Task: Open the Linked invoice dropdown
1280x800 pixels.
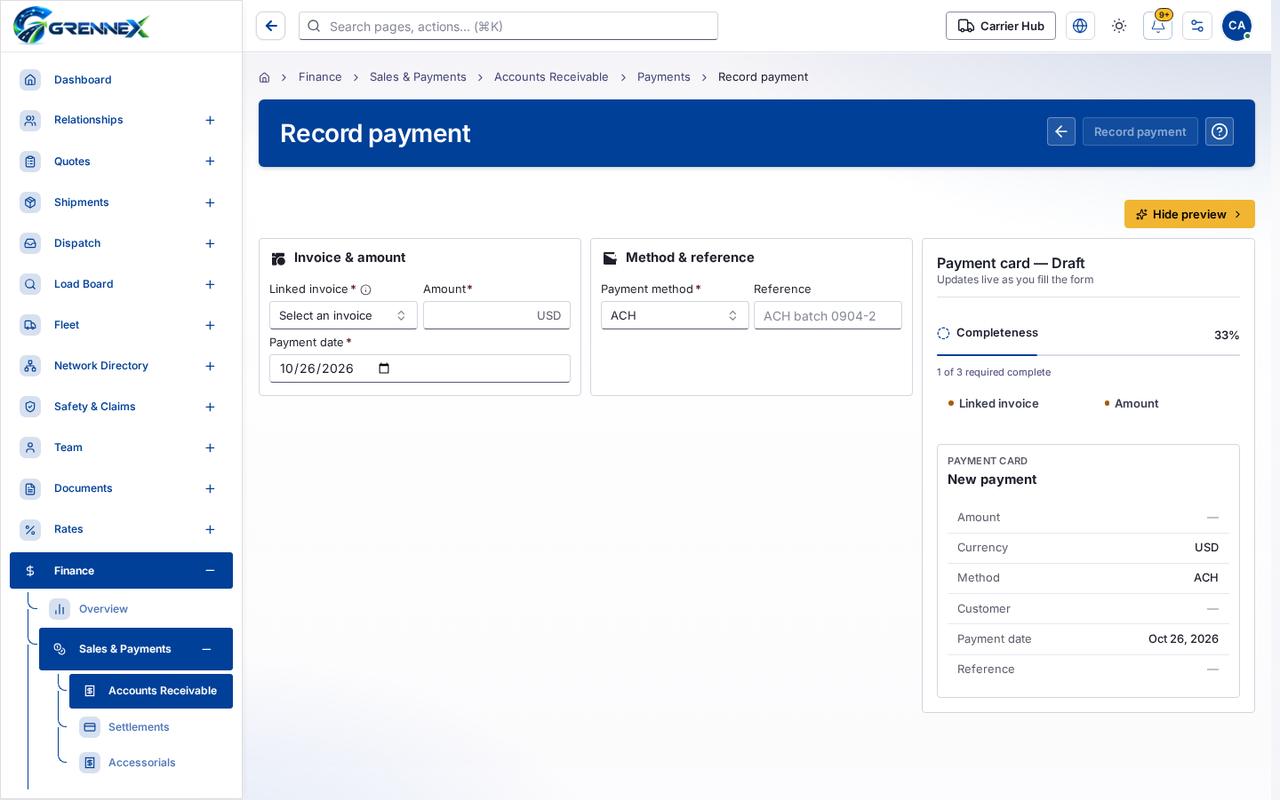Action: click(x=343, y=315)
